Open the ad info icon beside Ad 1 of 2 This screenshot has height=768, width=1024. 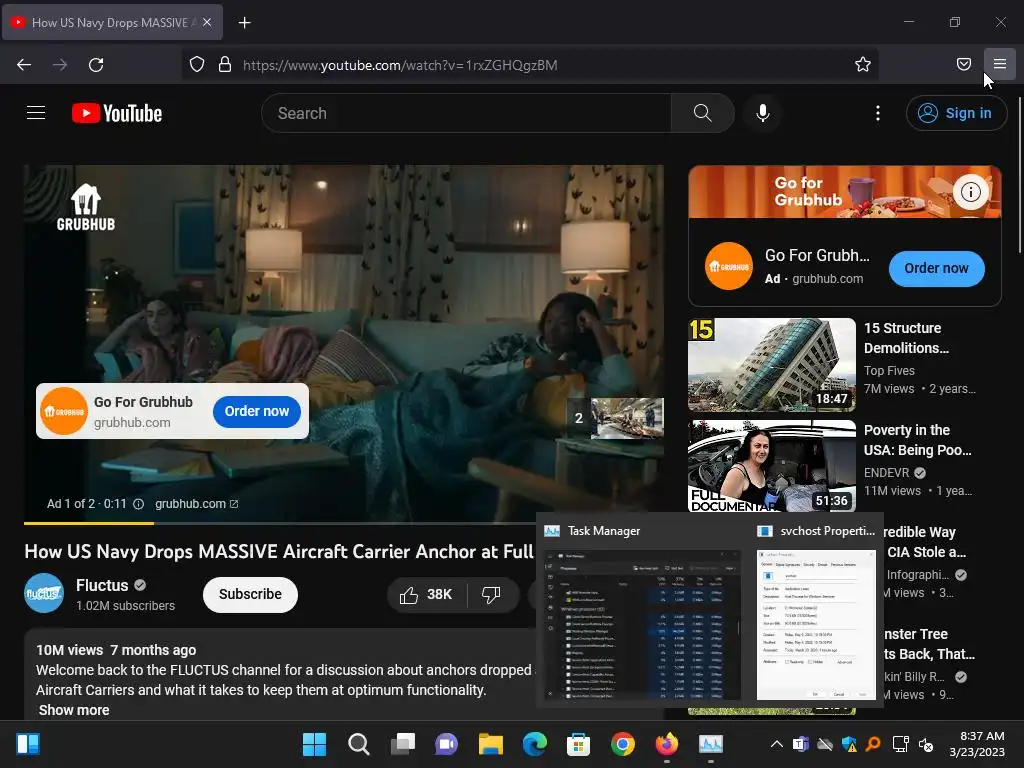[138, 504]
